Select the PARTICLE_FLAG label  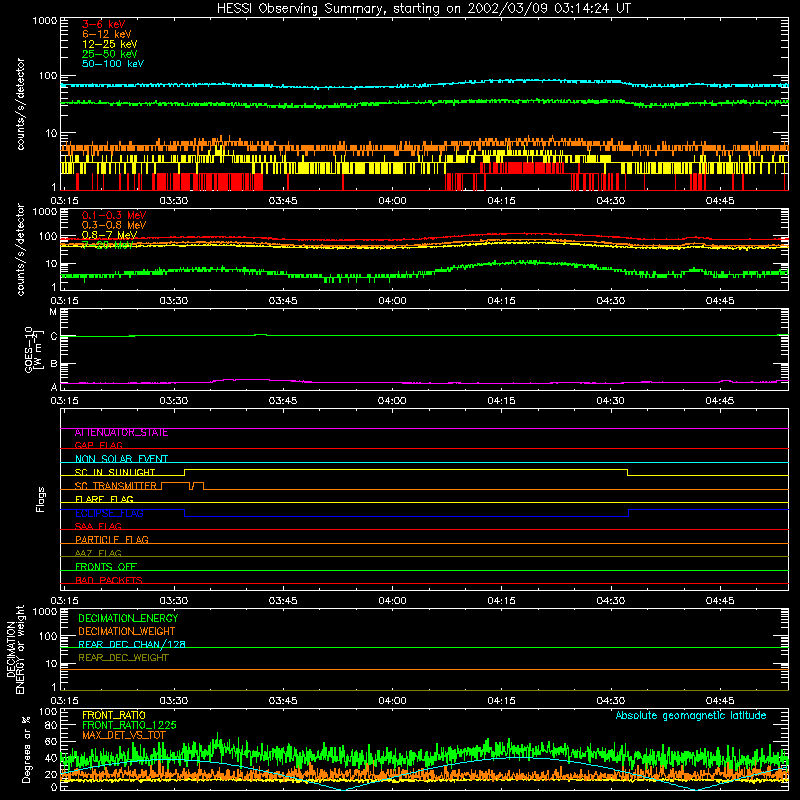click(112, 539)
